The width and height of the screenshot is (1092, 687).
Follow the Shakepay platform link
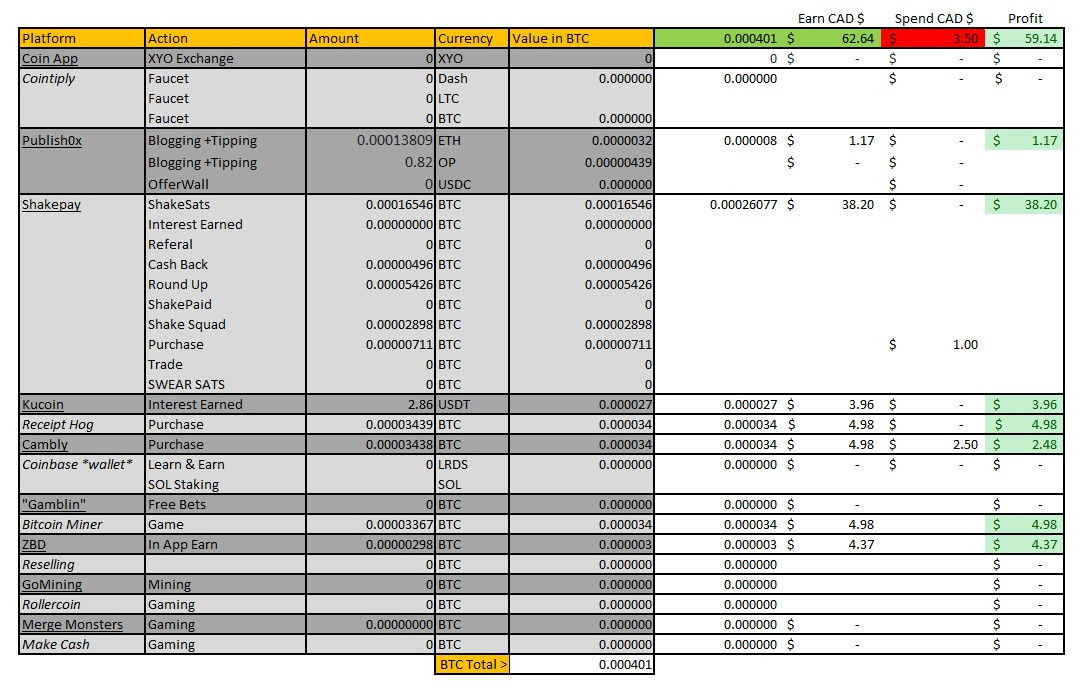point(52,204)
